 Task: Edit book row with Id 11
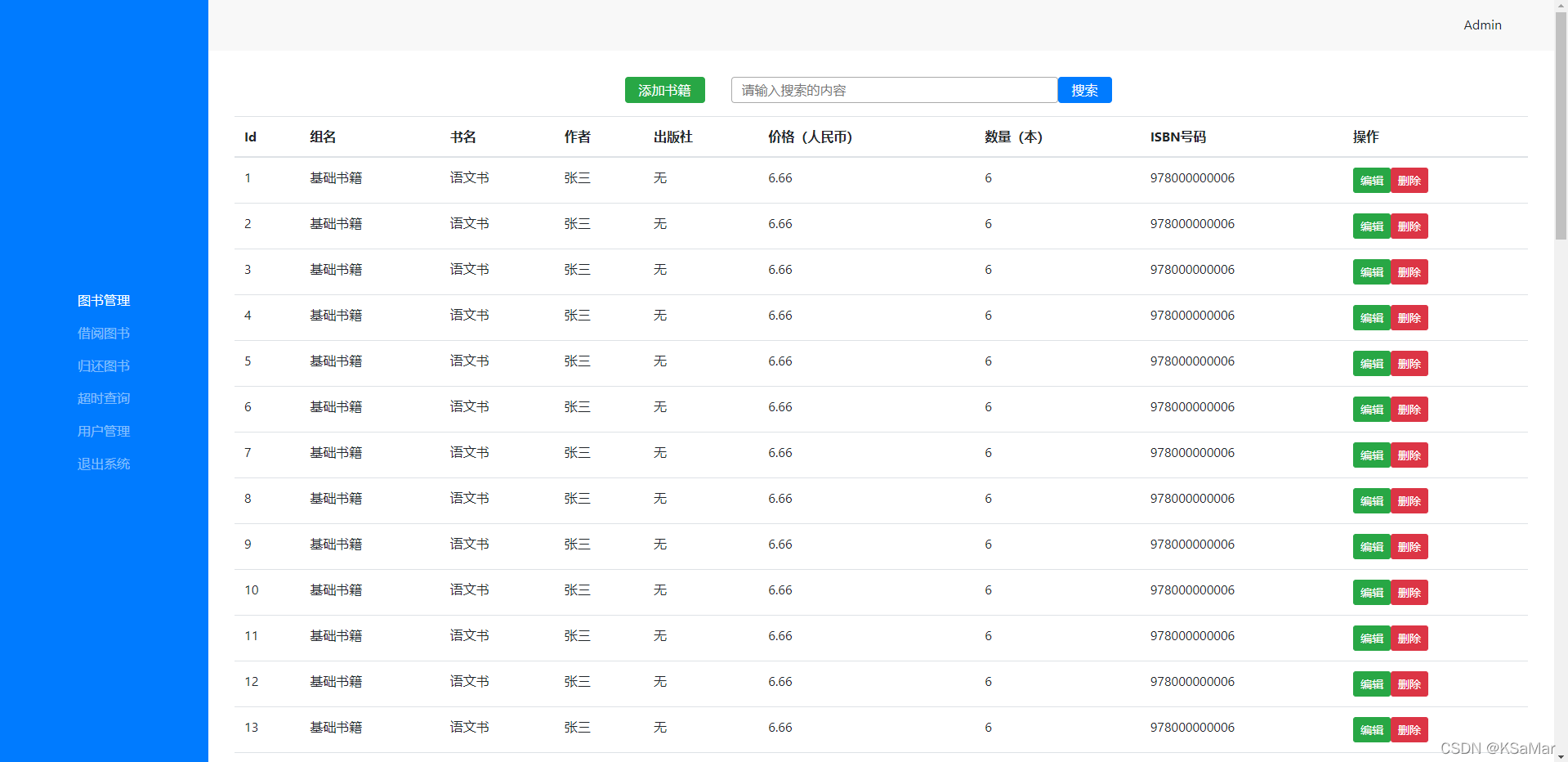click(x=1372, y=639)
